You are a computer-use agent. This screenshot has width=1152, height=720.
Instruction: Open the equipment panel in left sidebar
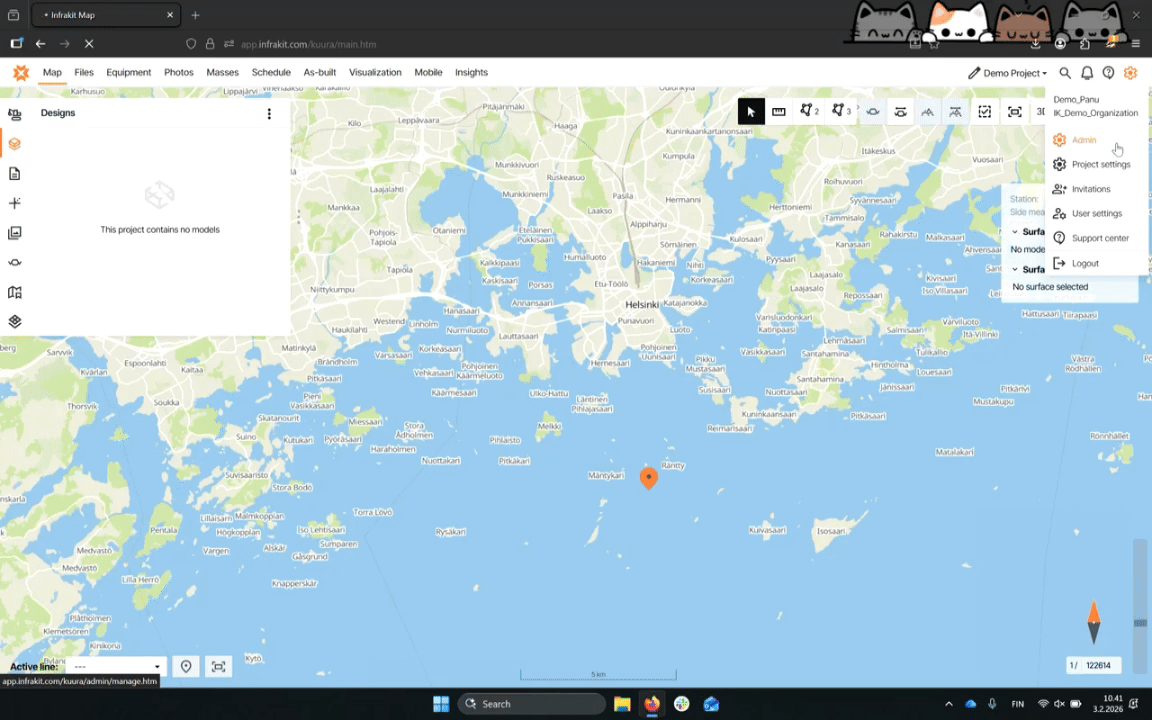pyautogui.click(x=15, y=114)
